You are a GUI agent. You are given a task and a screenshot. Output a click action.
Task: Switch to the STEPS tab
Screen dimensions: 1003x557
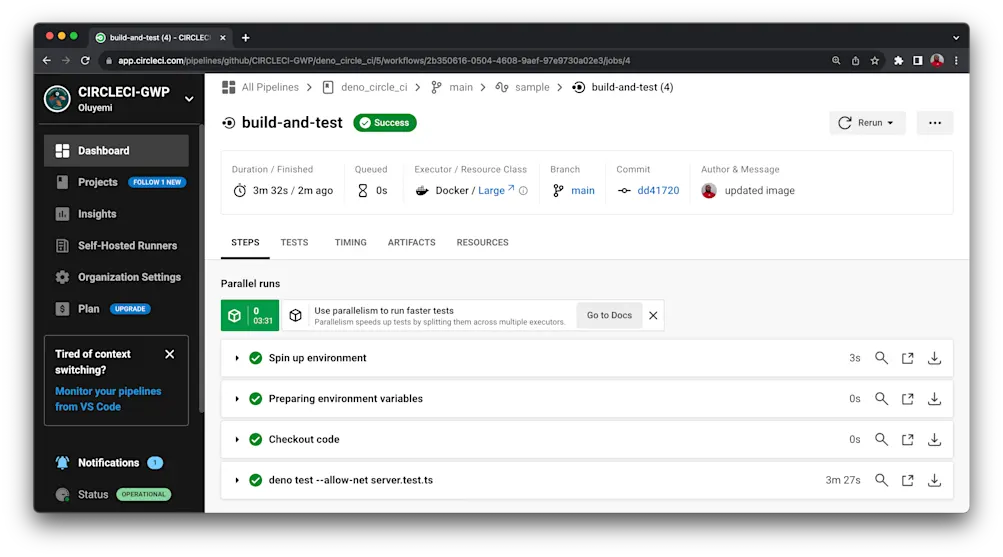(245, 242)
